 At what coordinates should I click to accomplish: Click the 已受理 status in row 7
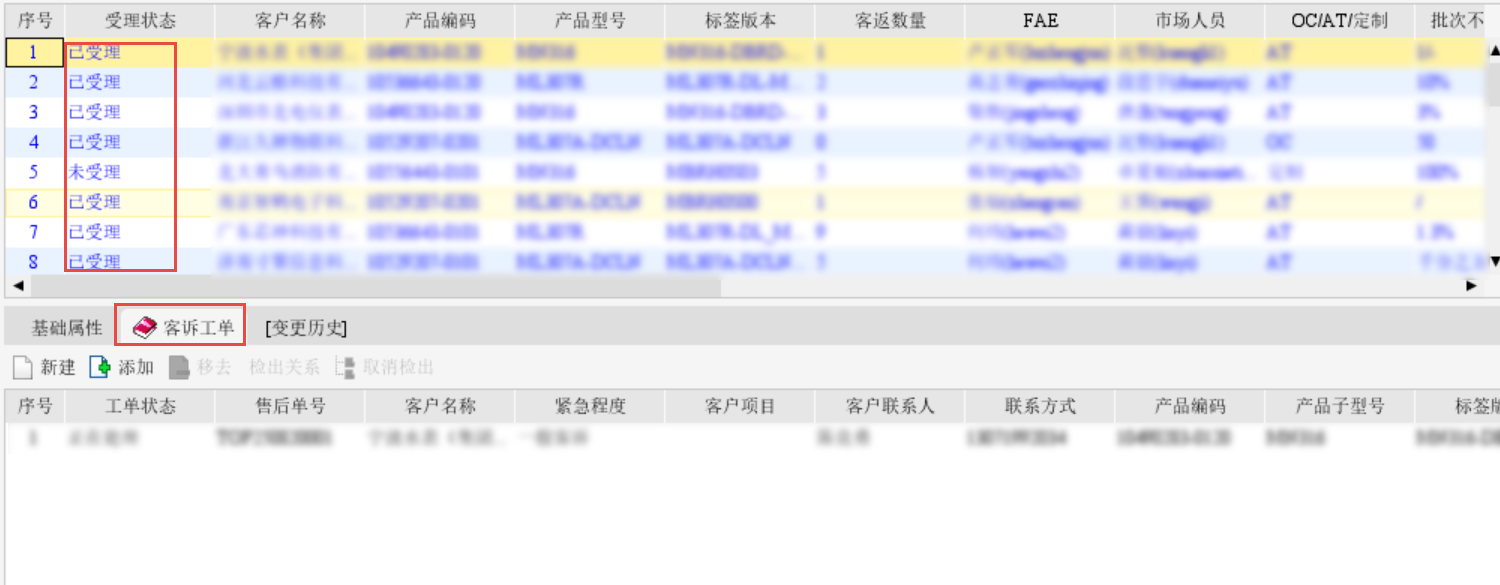pos(94,232)
